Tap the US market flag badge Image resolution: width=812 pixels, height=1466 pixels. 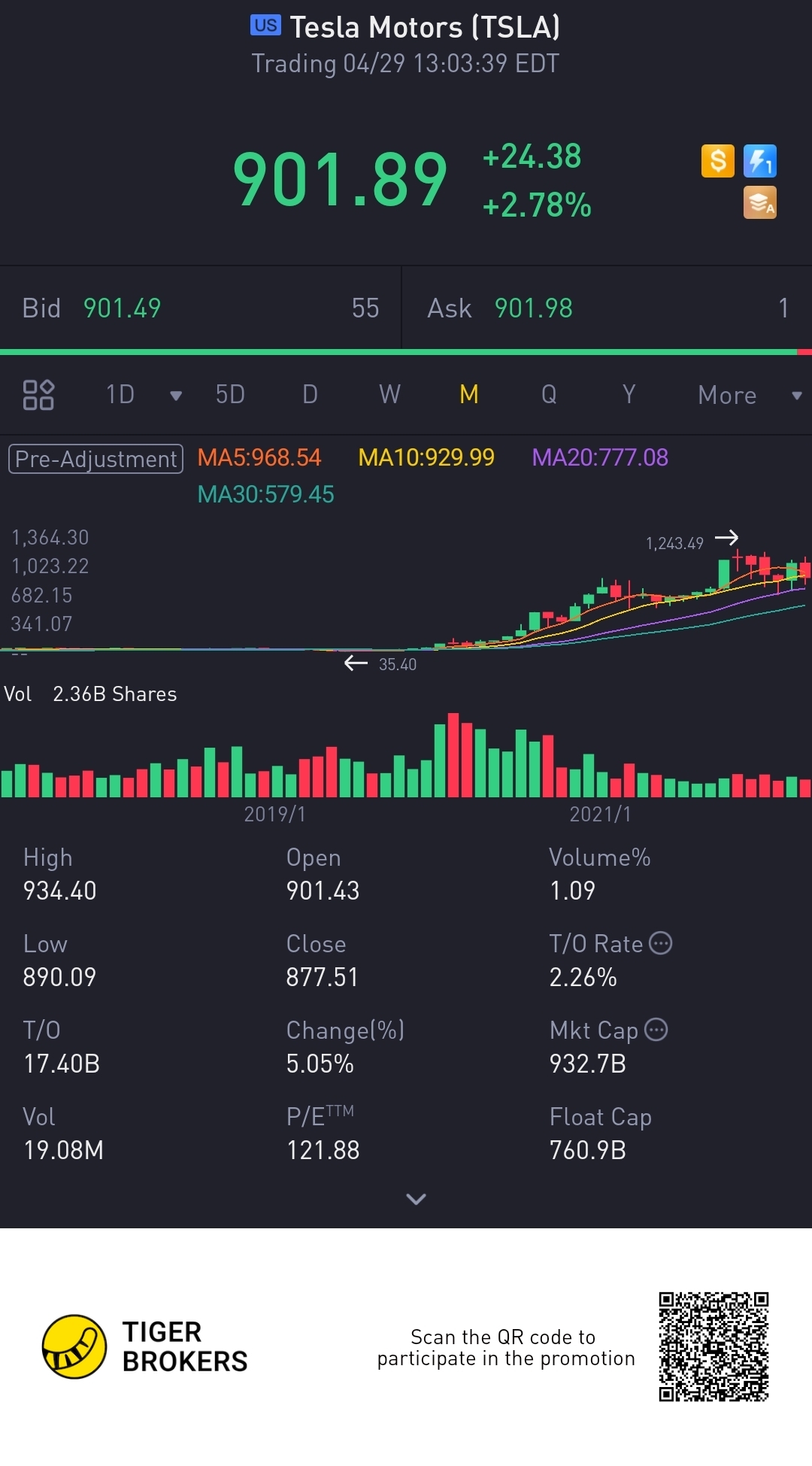(265, 26)
